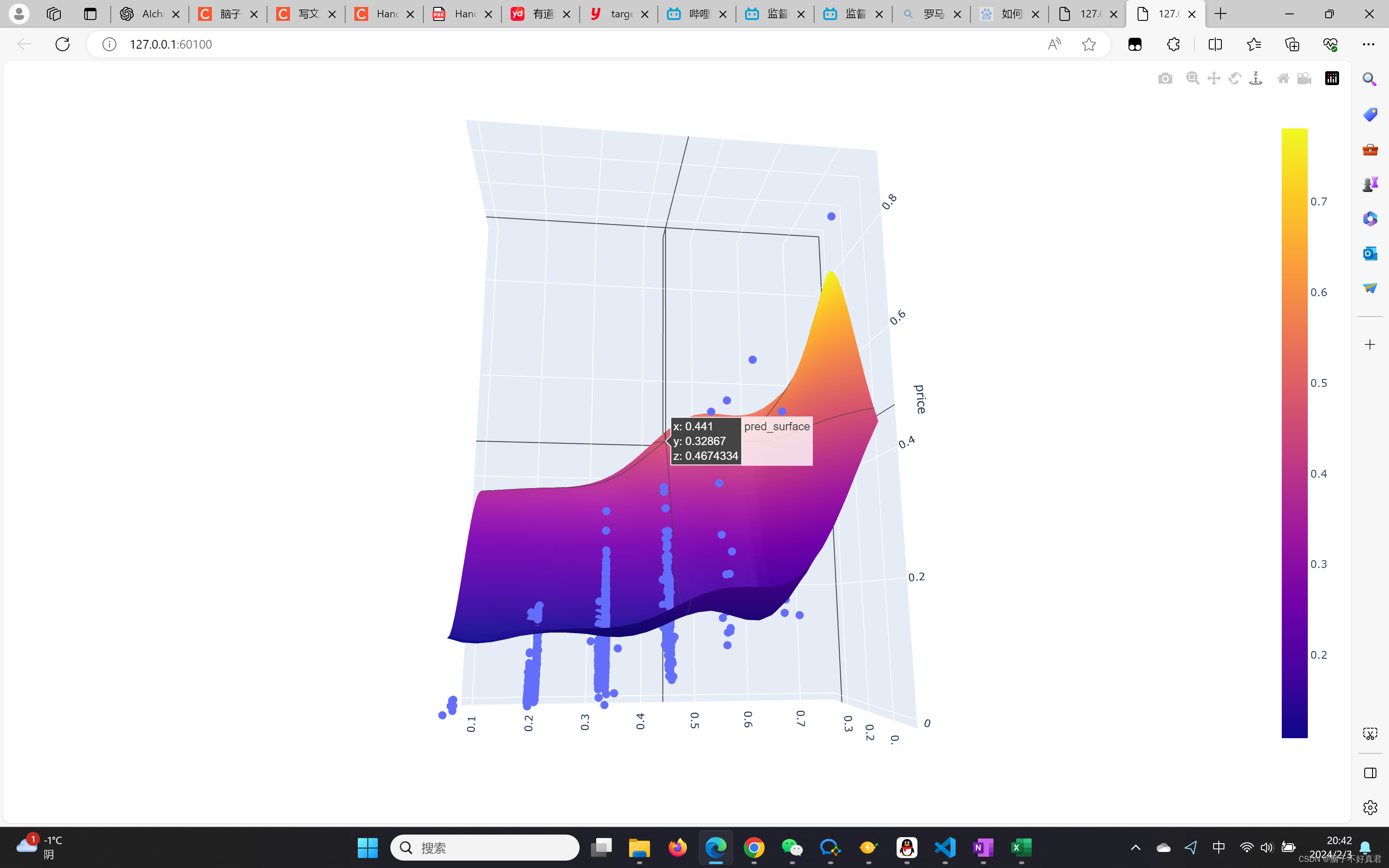1389x868 pixels.
Task: Open the Shopping tag icon in sidebar
Action: pos(1369,114)
